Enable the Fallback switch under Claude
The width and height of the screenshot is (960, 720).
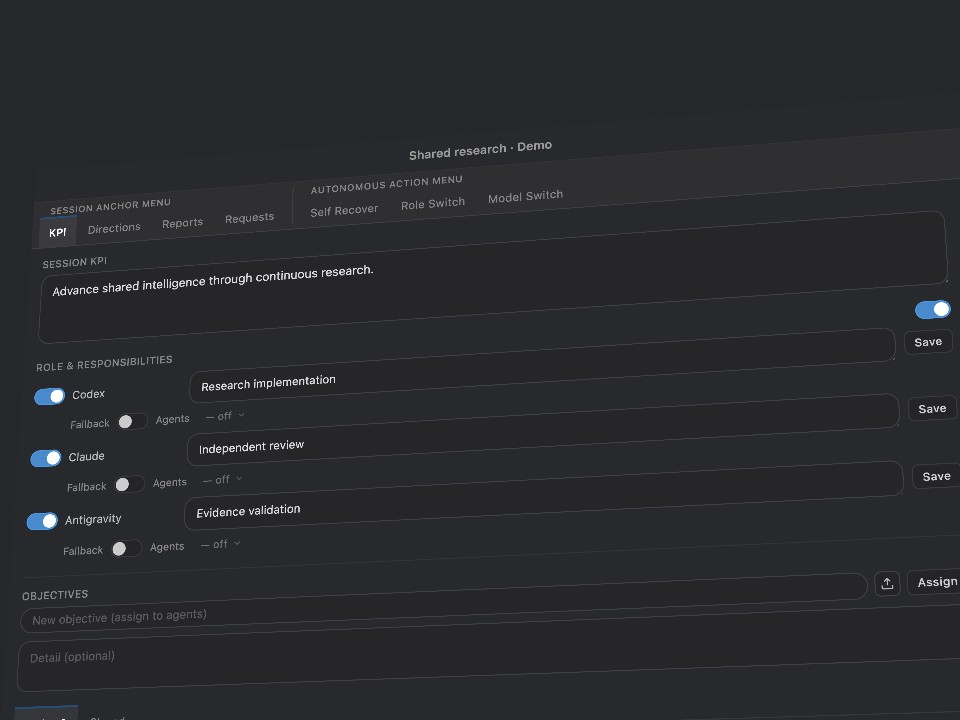coord(129,484)
